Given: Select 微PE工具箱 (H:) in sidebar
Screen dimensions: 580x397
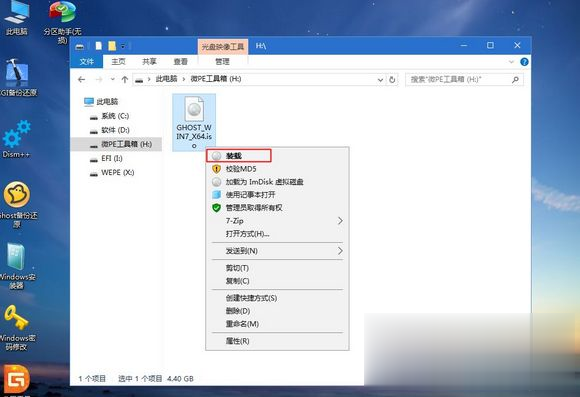Looking at the screenshot, I should point(116,144).
